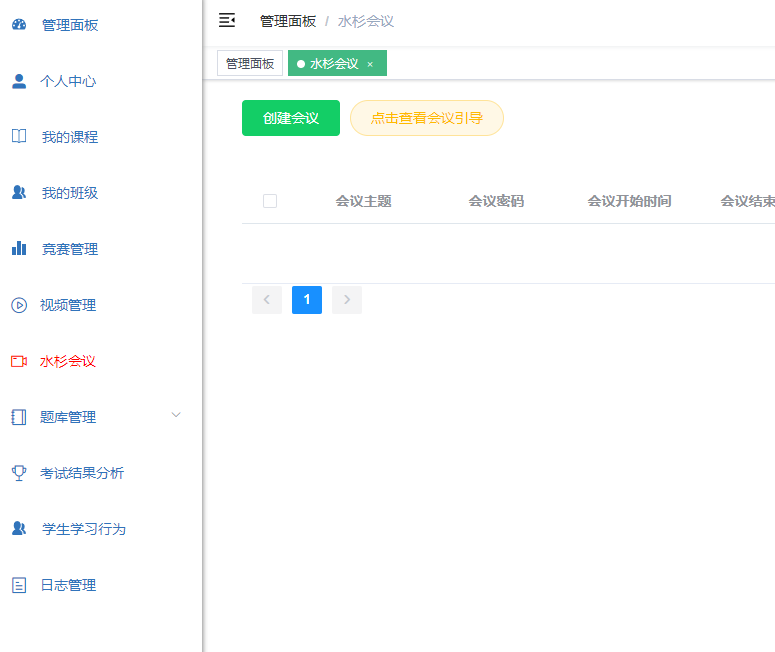Click the 点击查看会议引导 button
The height and width of the screenshot is (652, 775).
tap(427, 118)
